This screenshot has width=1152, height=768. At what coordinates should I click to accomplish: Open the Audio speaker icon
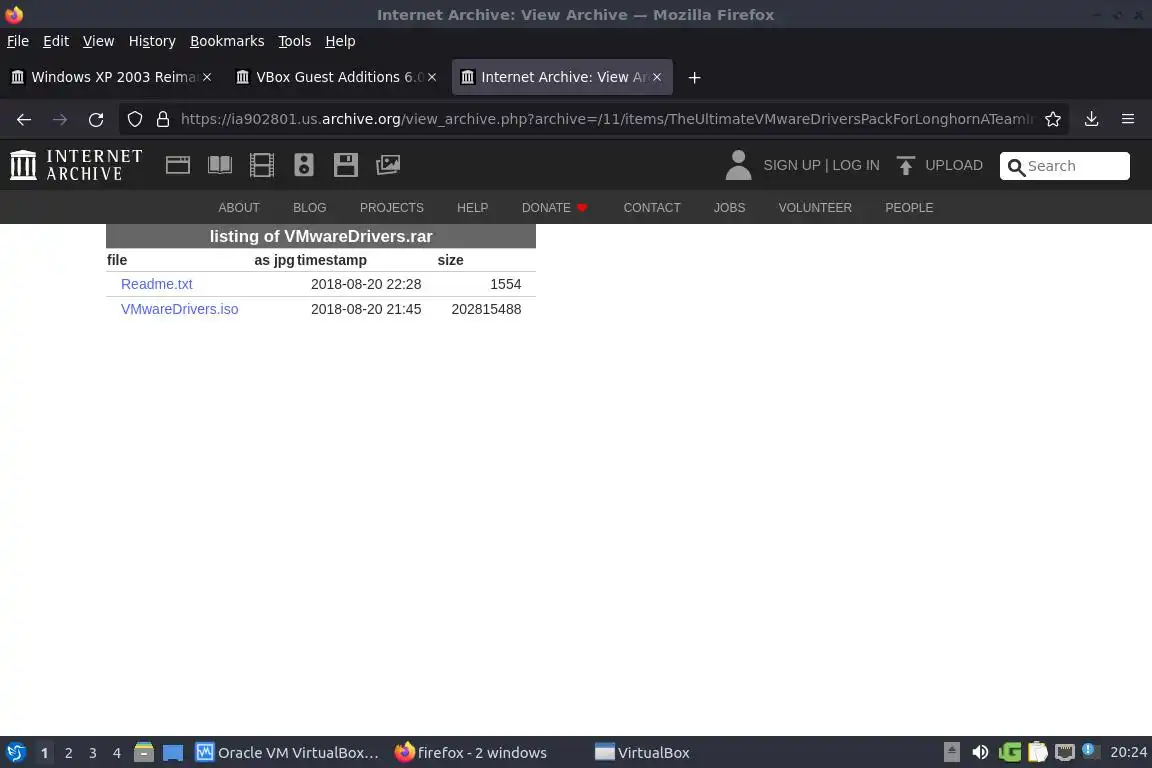[x=303, y=165]
